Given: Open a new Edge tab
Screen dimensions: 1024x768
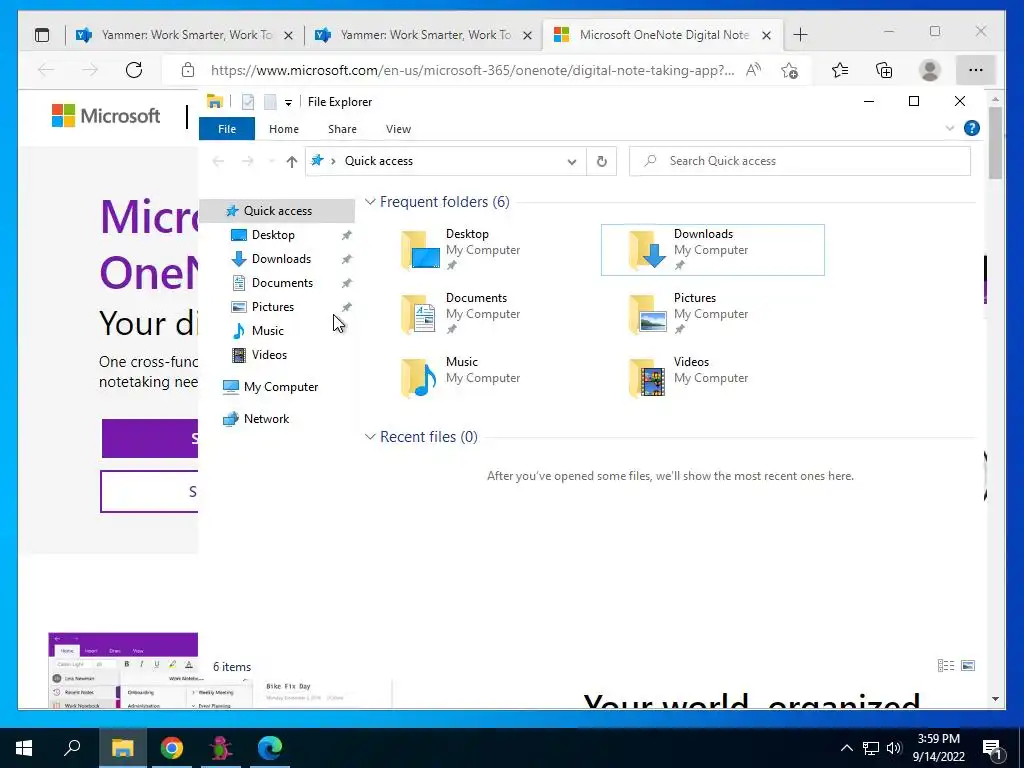Looking at the screenshot, I should tap(800, 35).
